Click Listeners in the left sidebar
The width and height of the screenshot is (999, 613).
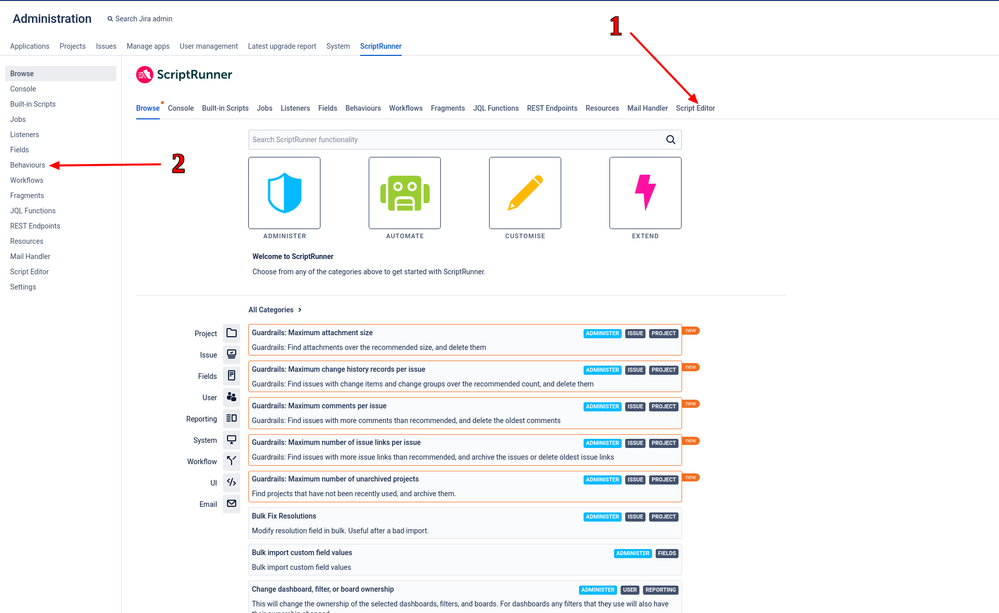[x=24, y=134]
